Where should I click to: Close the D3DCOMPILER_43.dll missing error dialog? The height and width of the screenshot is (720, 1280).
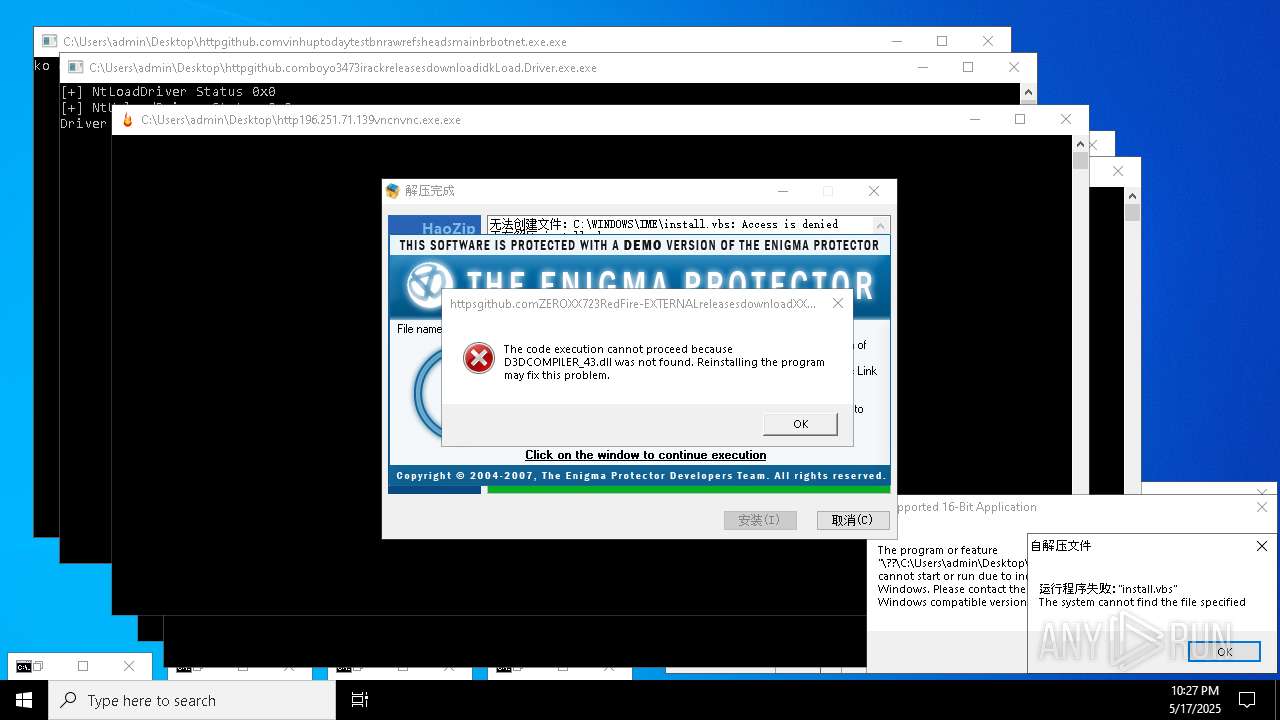[x=838, y=303]
